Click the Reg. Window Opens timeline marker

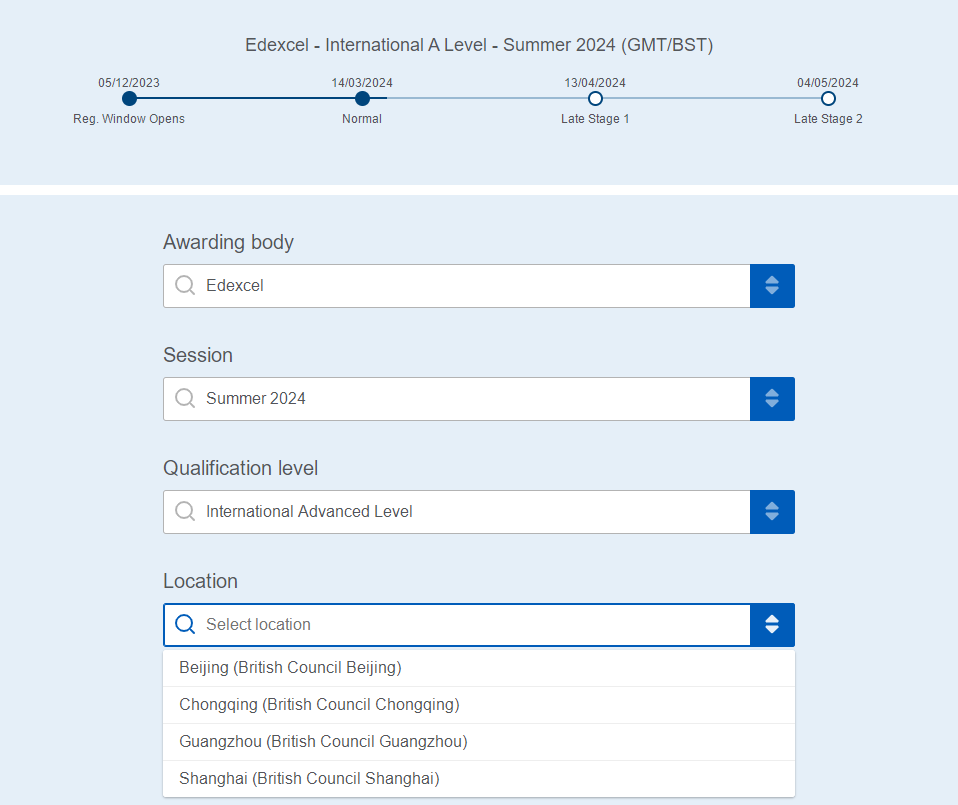coord(129,98)
